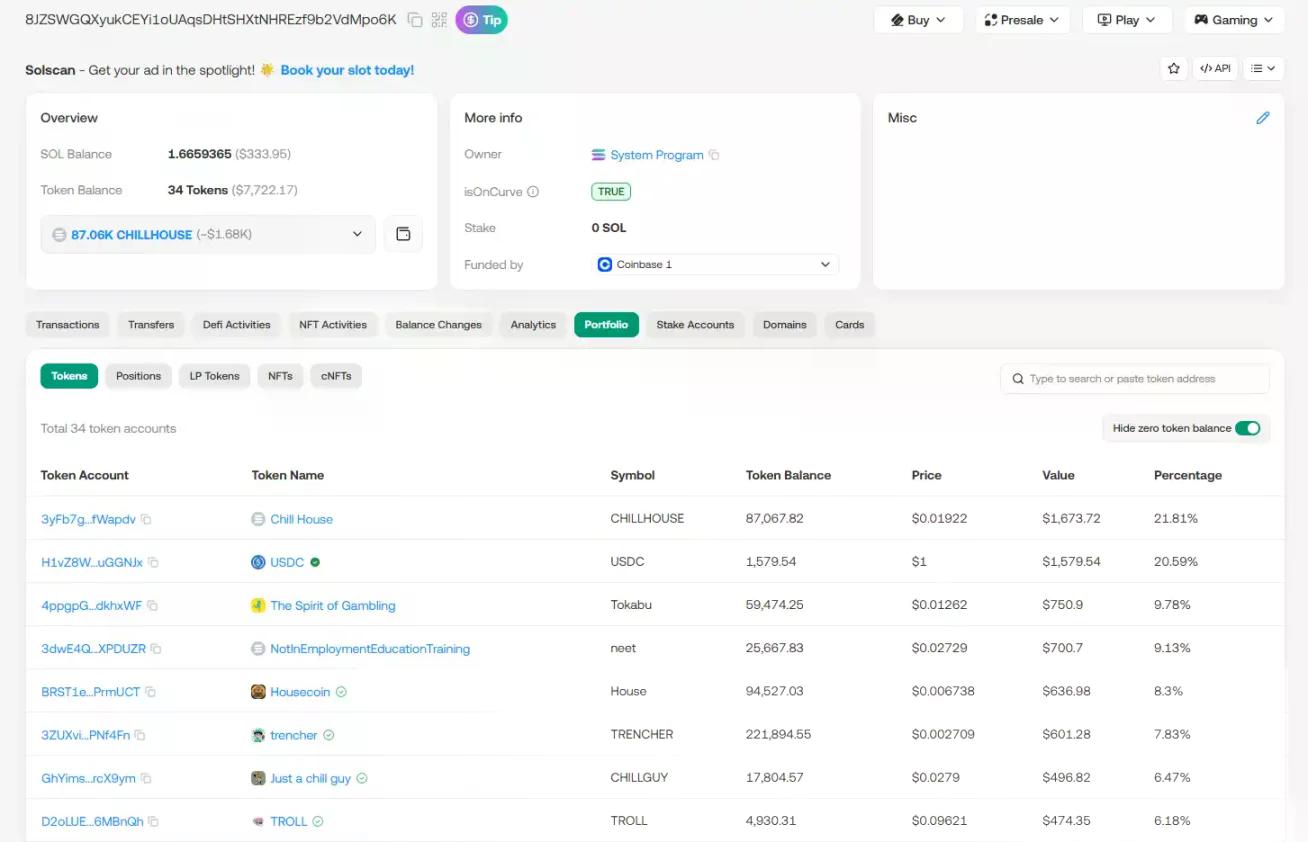Screen dimensions: 1308x842
Task: Copy System Program owner address
Action: click(x=714, y=155)
